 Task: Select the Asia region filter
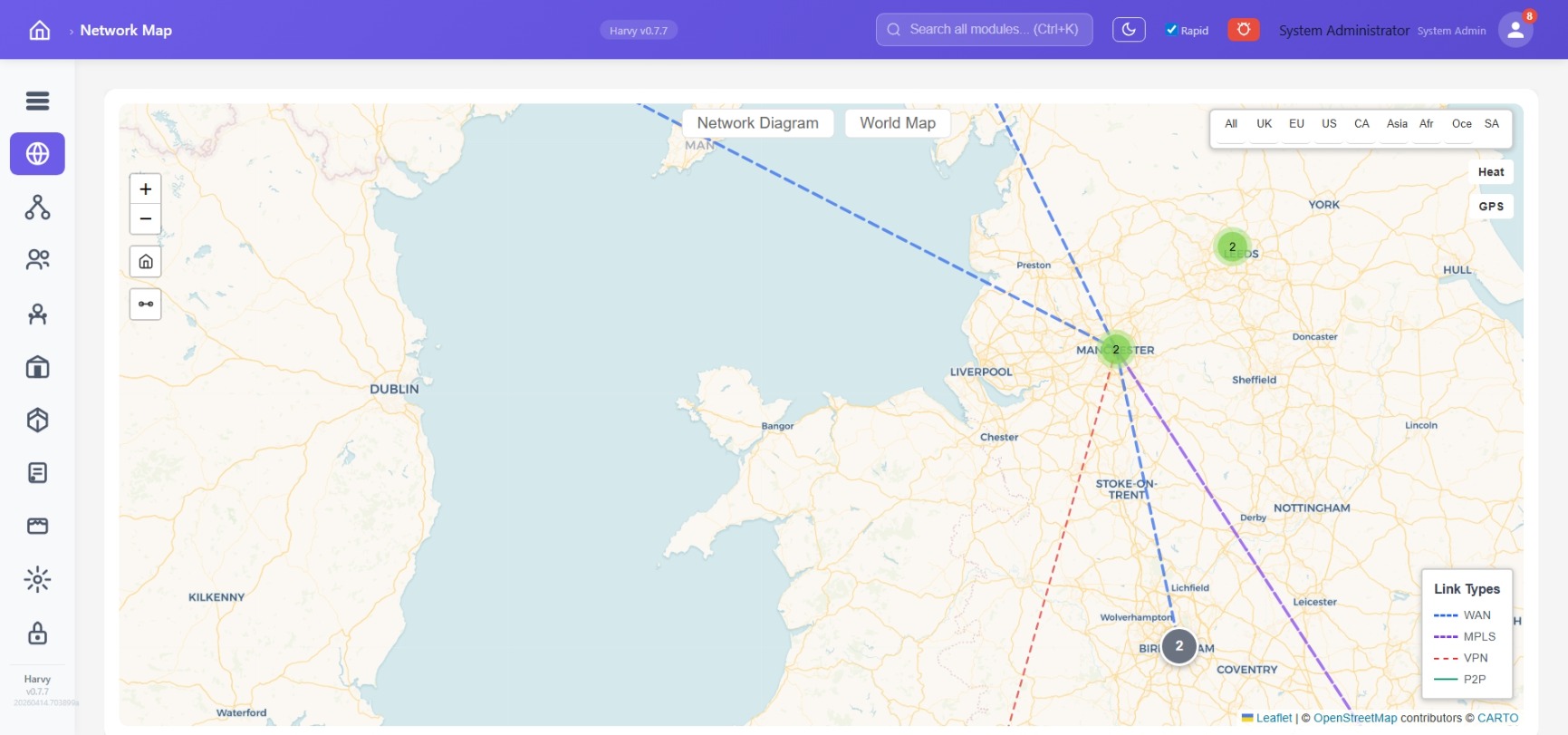coord(1397,124)
